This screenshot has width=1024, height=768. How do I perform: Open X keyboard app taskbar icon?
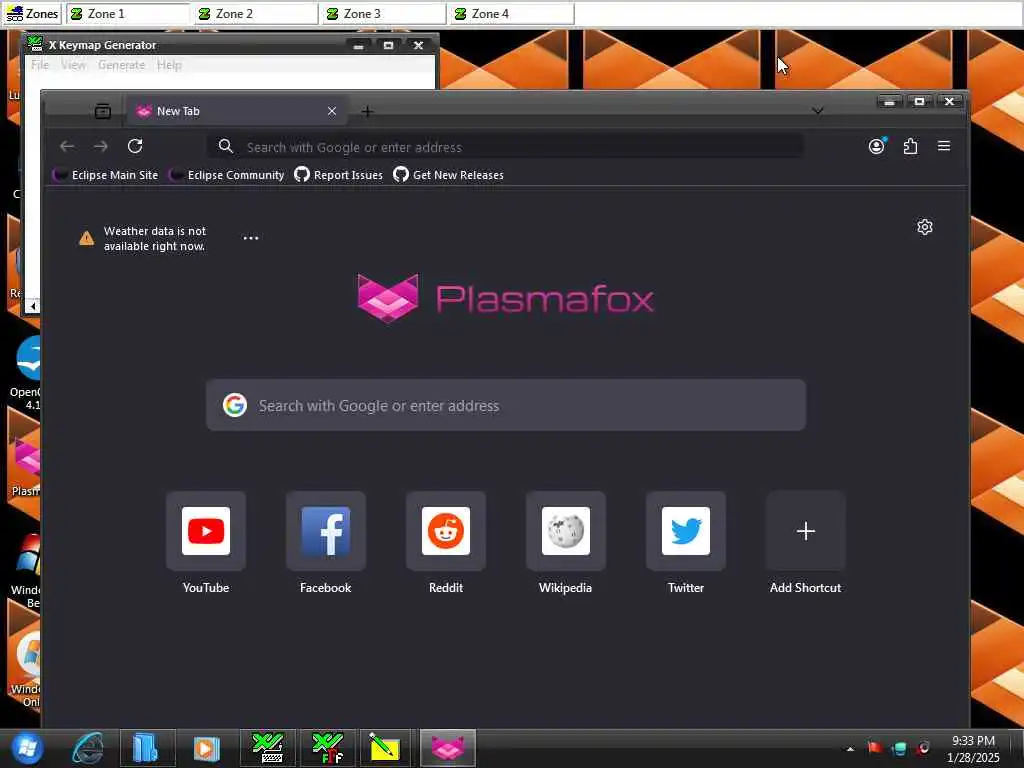coord(268,748)
